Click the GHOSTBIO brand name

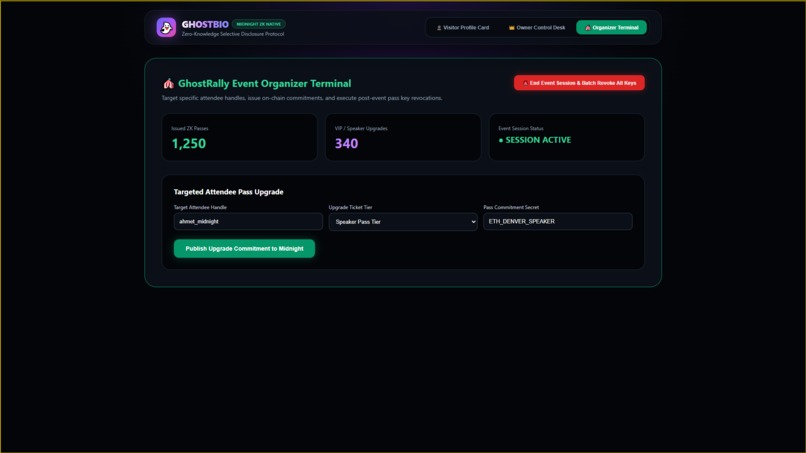[205, 24]
